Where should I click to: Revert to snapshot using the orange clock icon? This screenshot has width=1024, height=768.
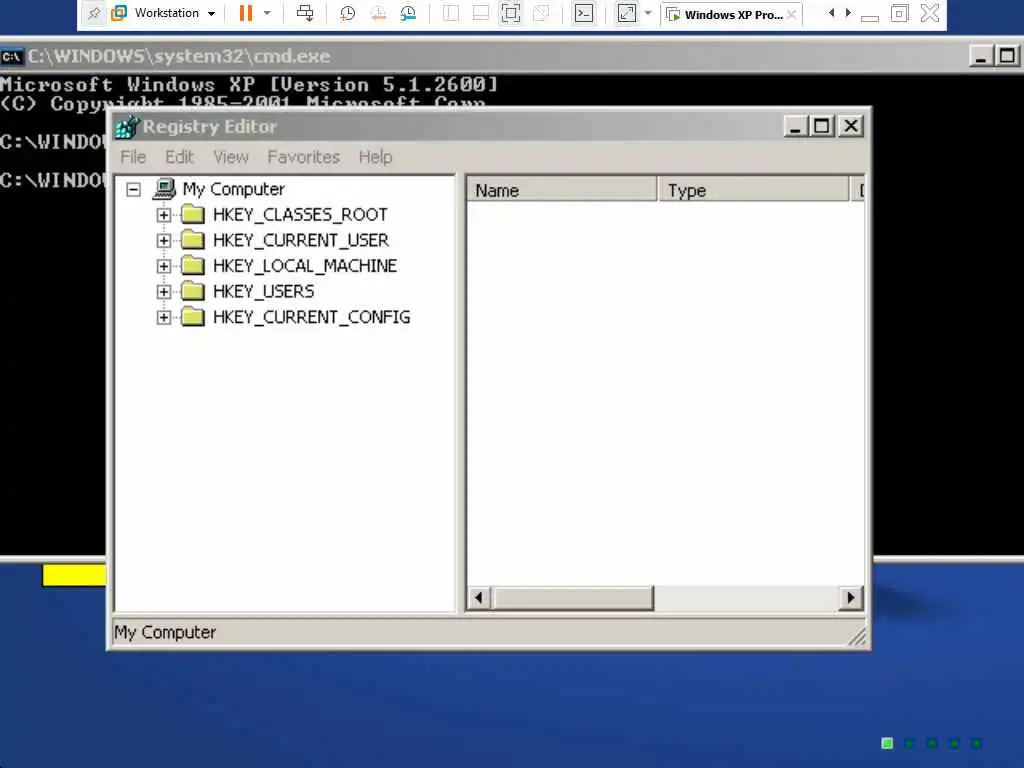(x=377, y=13)
